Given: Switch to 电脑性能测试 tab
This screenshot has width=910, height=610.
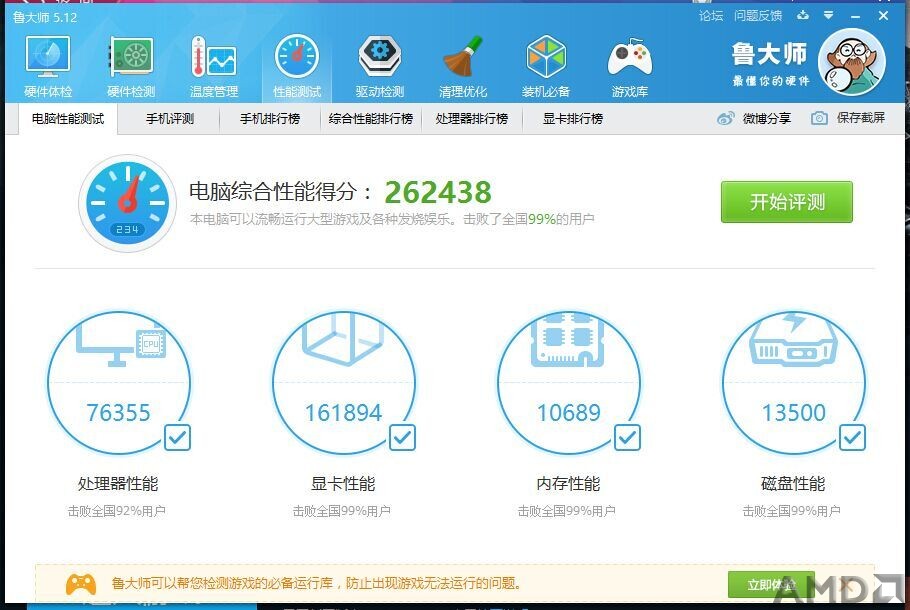Looking at the screenshot, I should click(68, 119).
